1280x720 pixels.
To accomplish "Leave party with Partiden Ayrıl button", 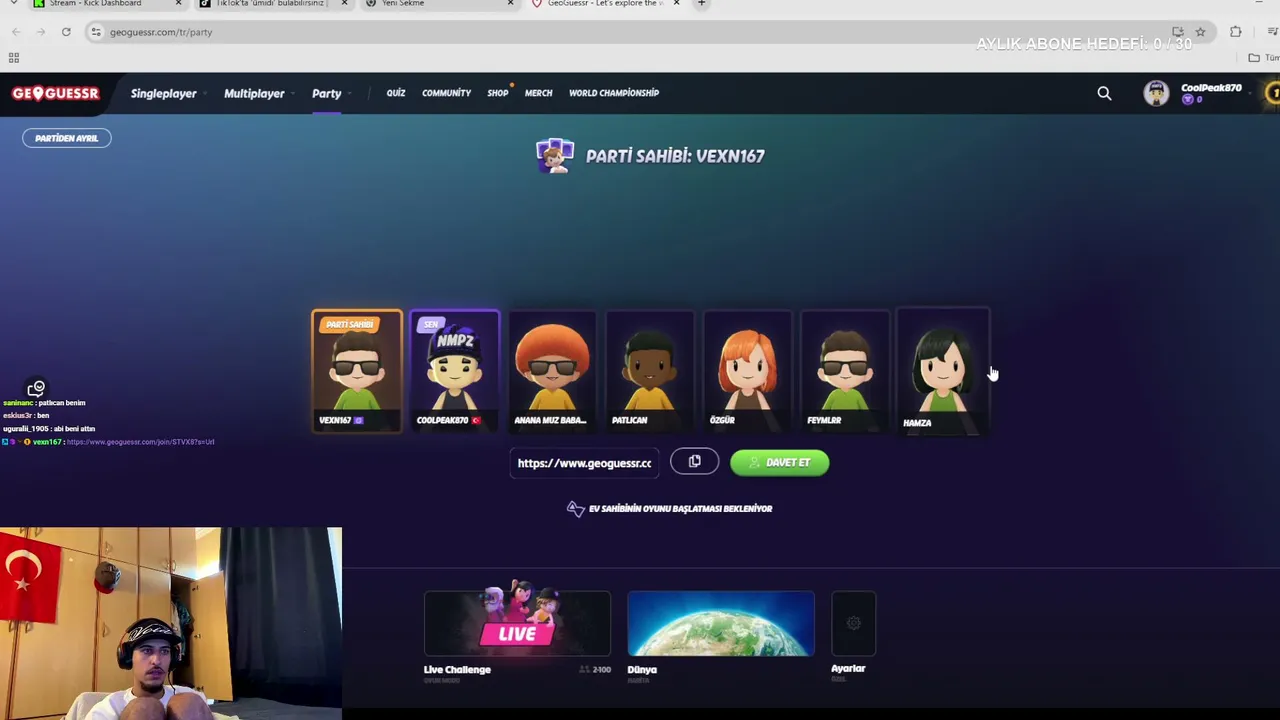I will (x=67, y=138).
